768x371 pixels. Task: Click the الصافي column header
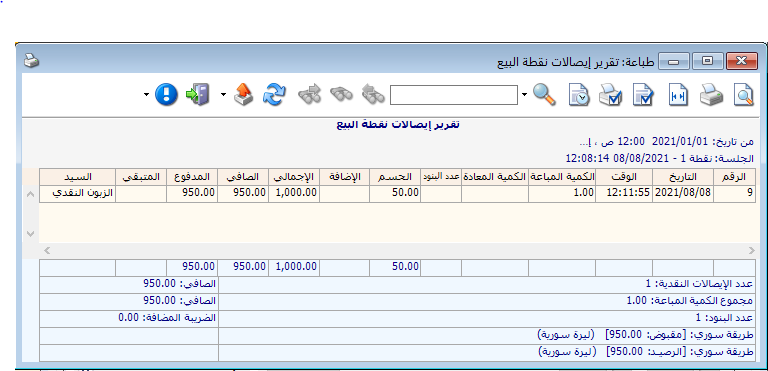coord(243,177)
